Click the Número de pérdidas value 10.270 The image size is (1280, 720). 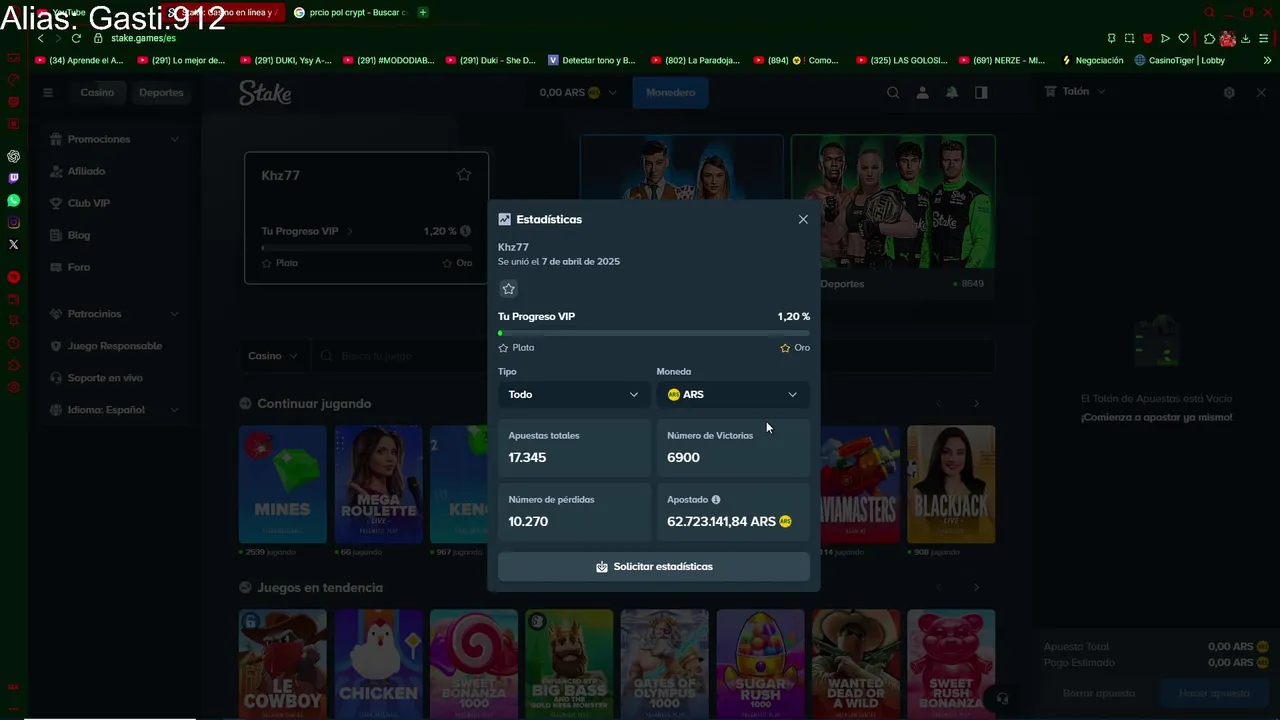coord(528,521)
